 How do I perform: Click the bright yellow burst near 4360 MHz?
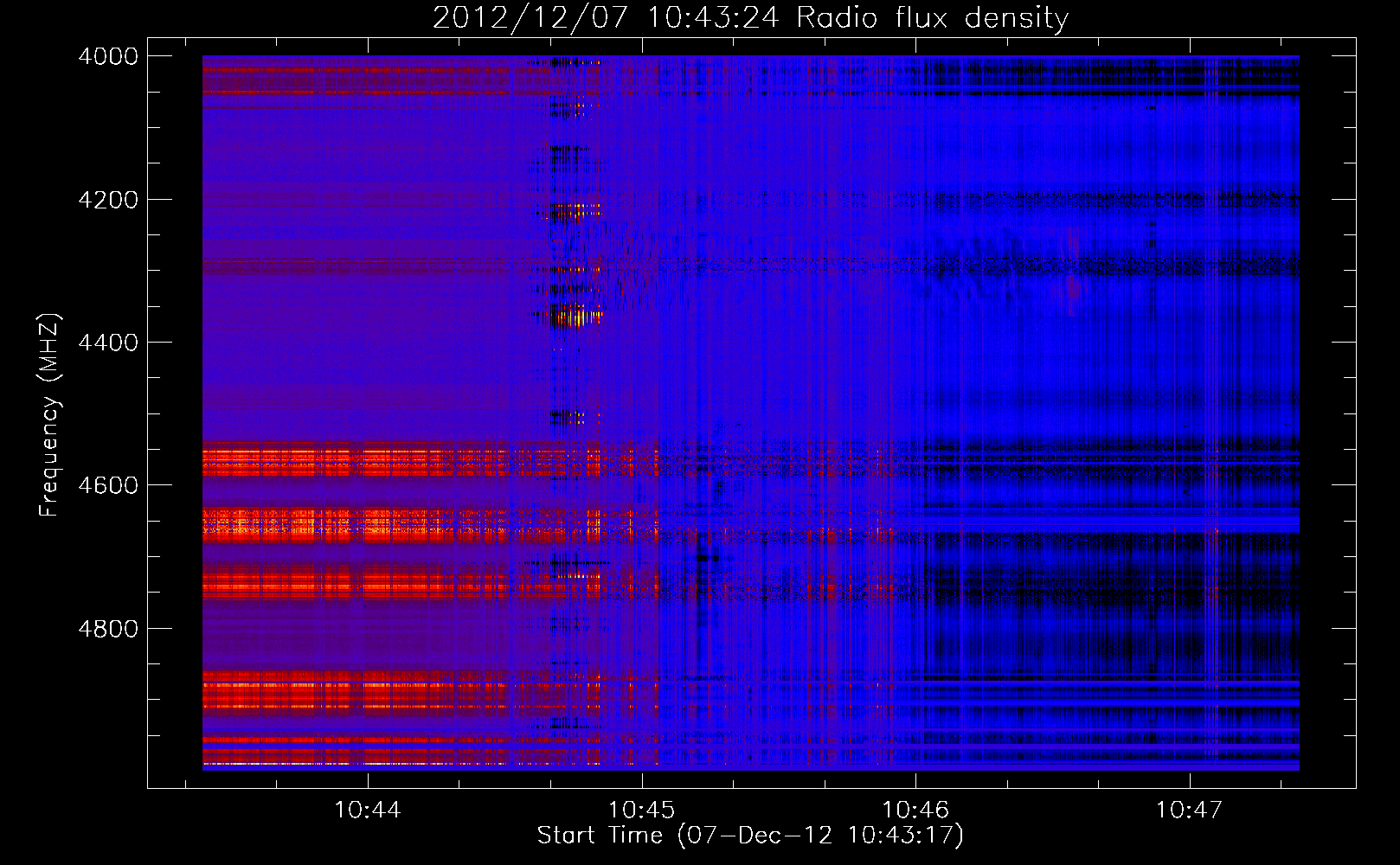click(x=576, y=317)
